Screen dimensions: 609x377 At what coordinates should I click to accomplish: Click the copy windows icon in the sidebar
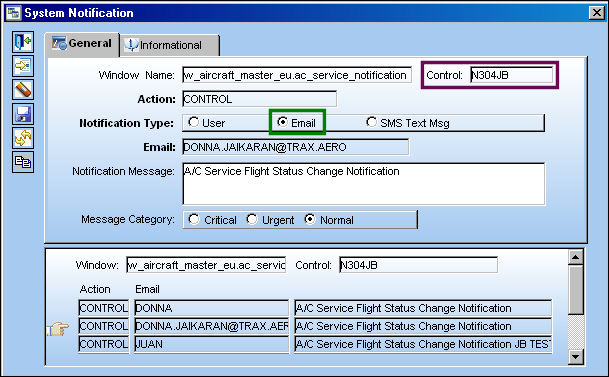23,162
